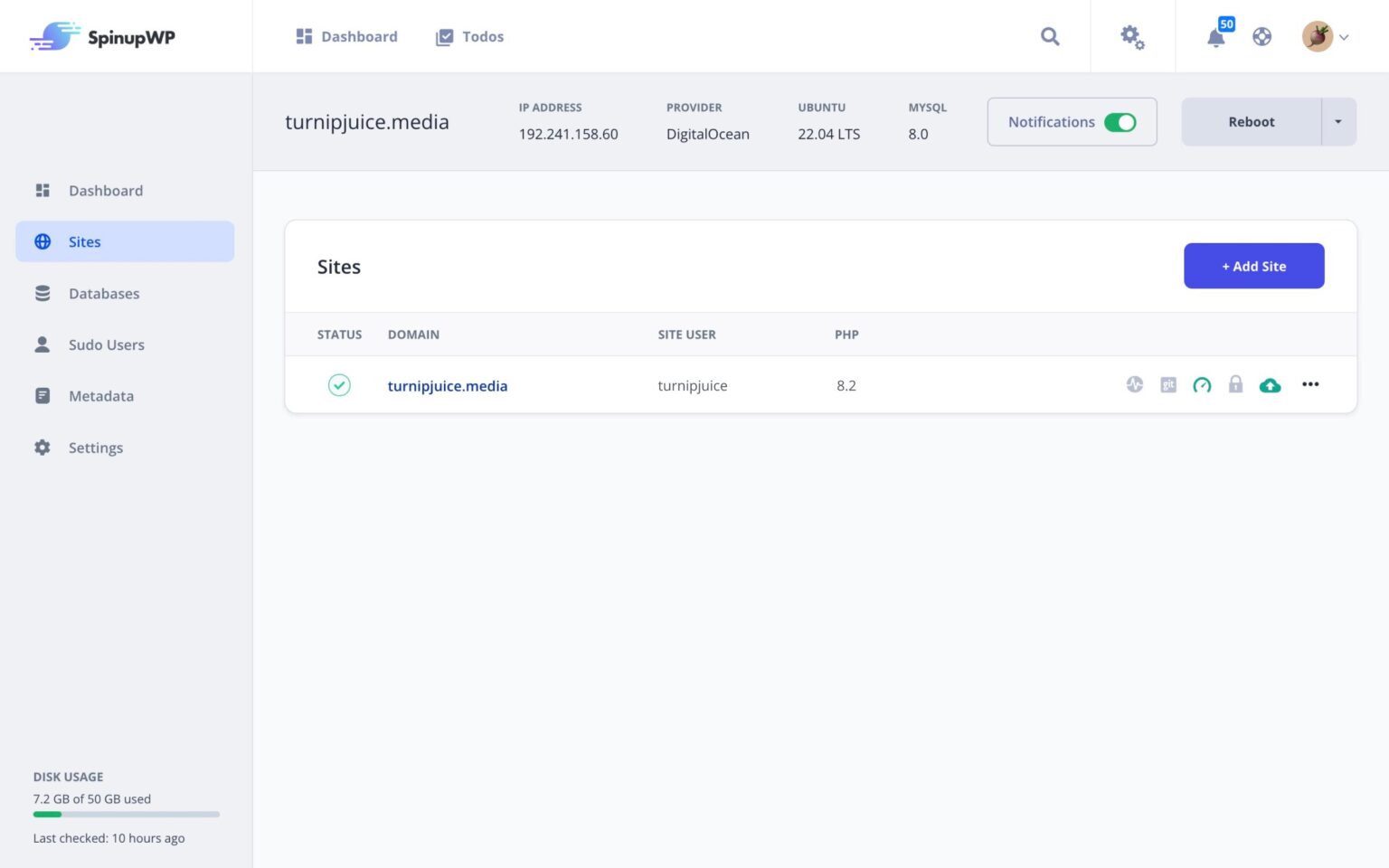The width and height of the screenshot is (1389, 868).
Task: Go to Sudo Users in the sidebar
Action: (106, 344)
